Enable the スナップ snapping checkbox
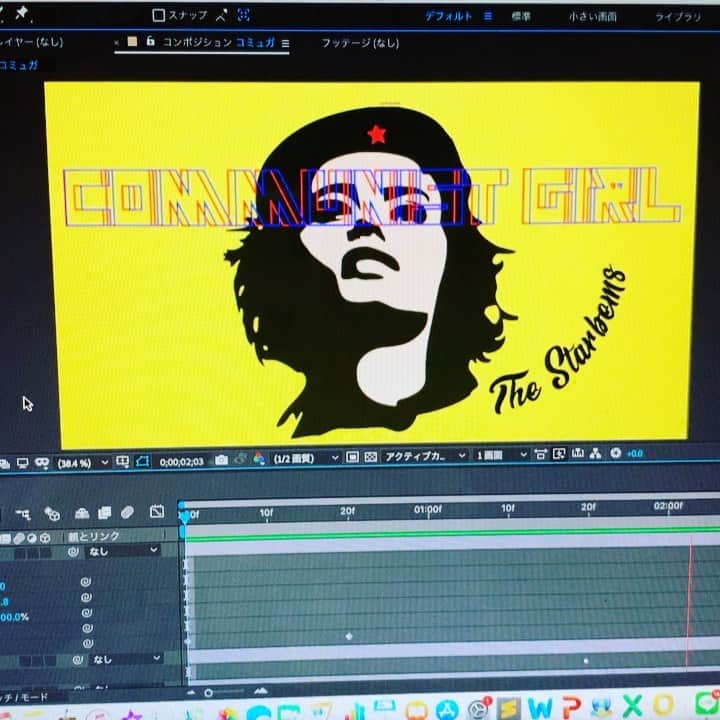The width and height of the screenshot is (720, 720). click(158, 16)
